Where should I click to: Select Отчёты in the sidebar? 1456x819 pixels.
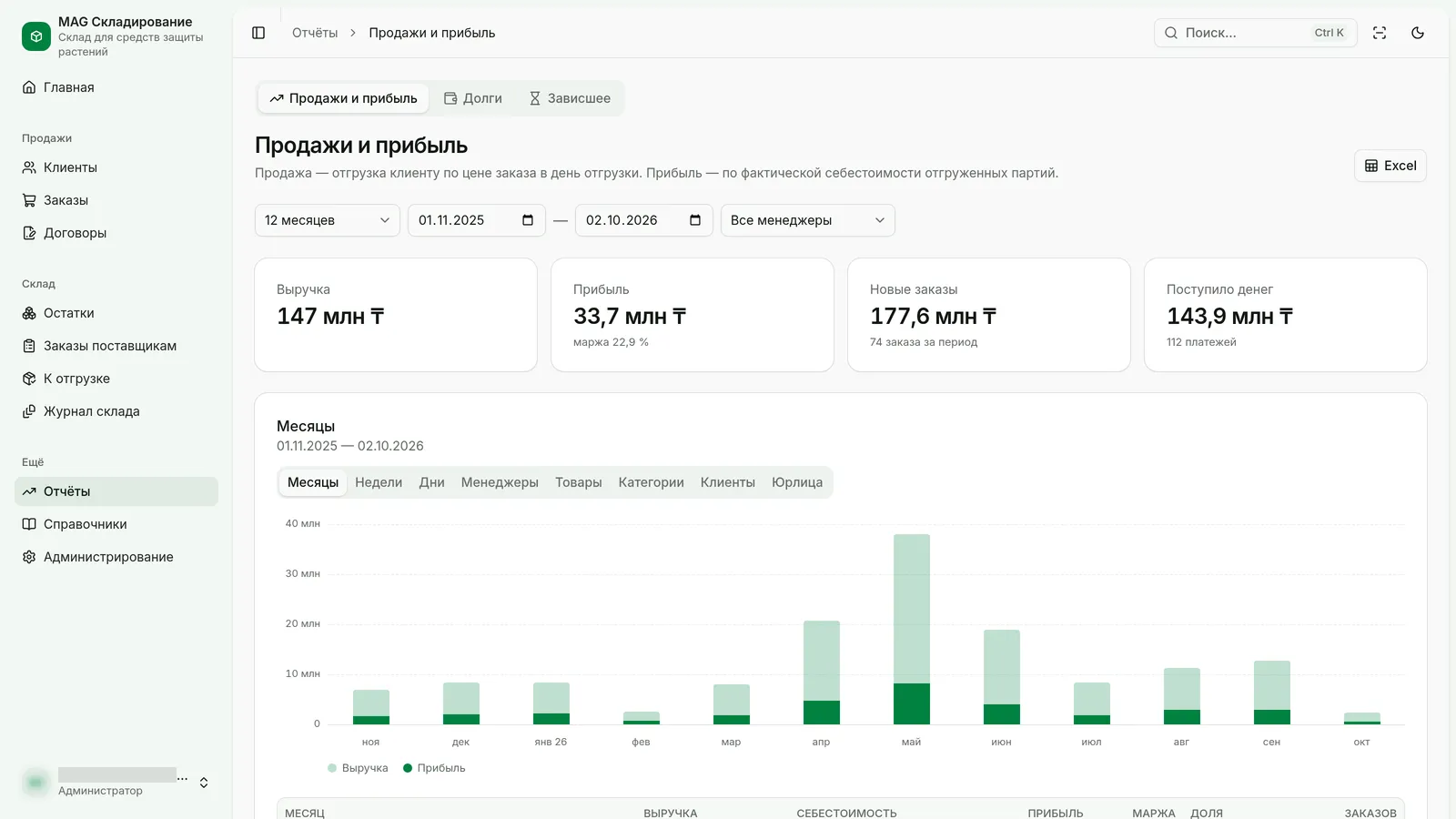pyautogui.click(x=116, y=491)
